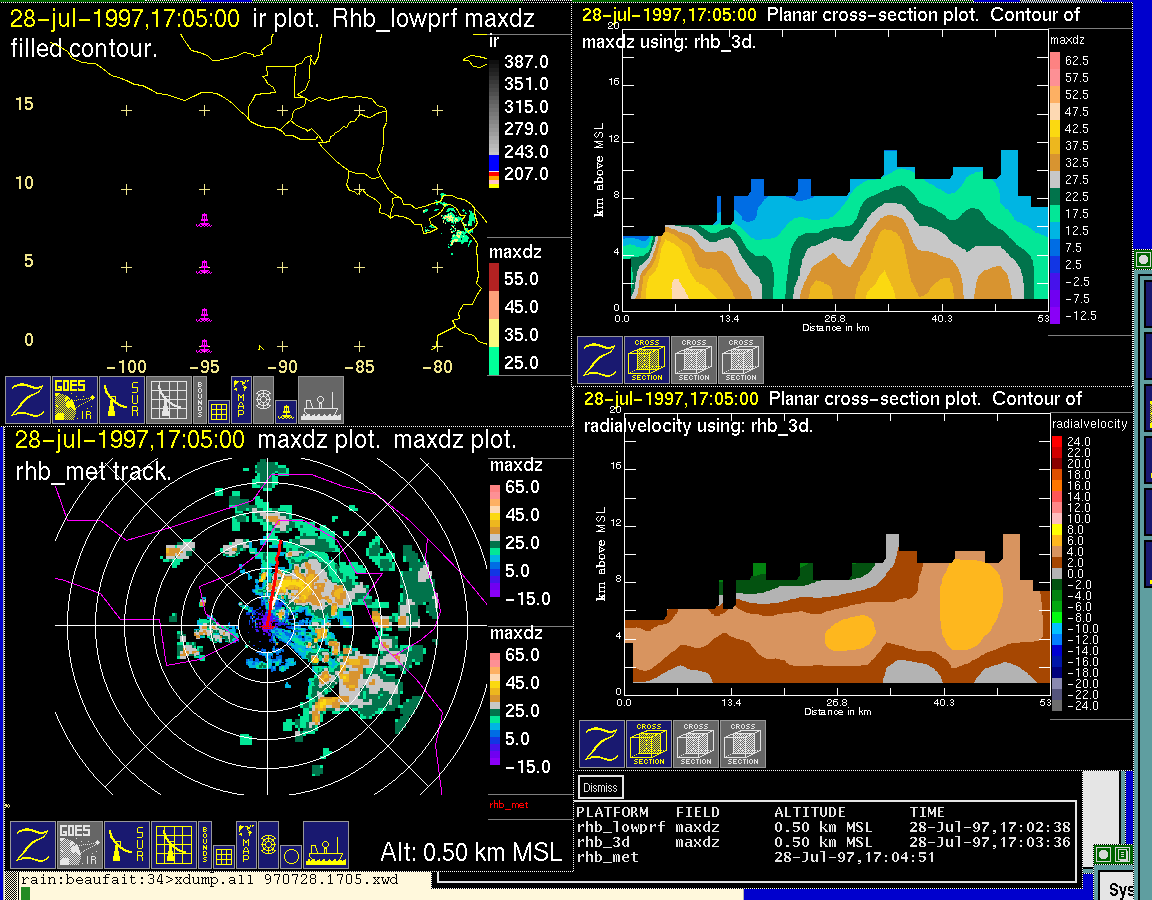
Task: Click third cross section icon in maxdz window
Action: pos(741,360)
